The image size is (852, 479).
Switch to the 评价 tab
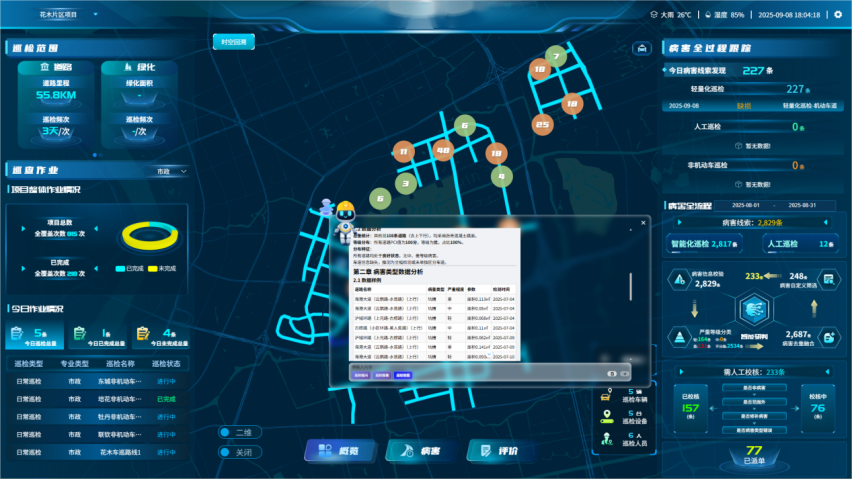coord(499,451)
